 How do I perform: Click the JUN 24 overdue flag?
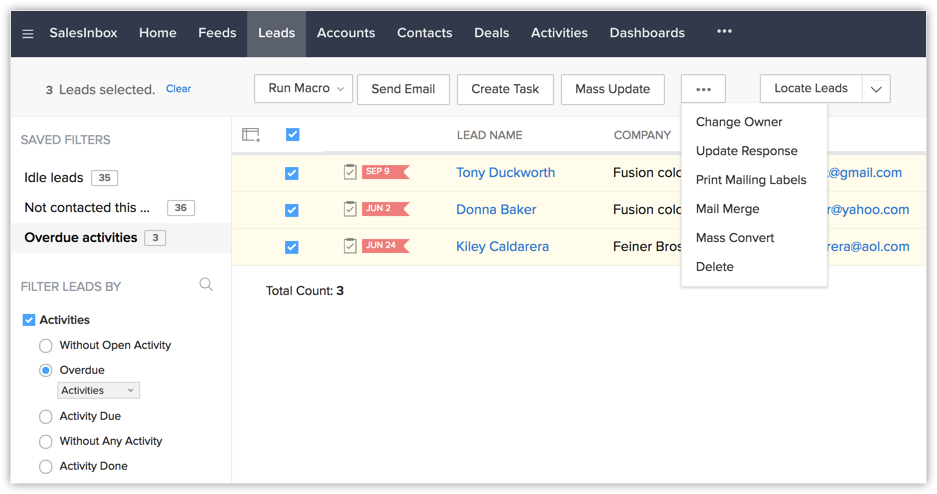[384, 246]
